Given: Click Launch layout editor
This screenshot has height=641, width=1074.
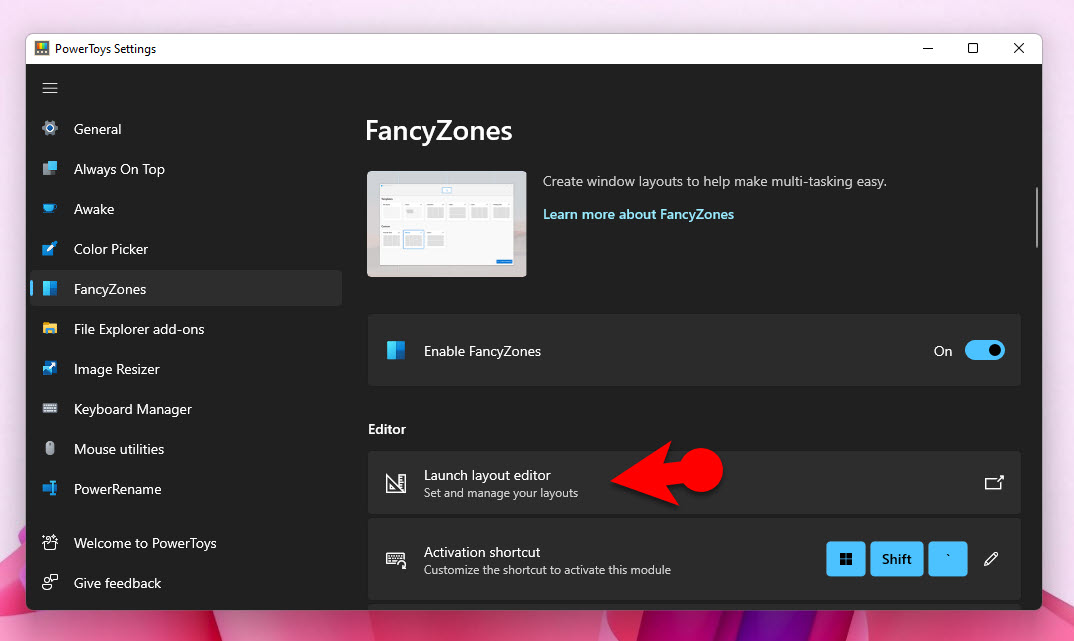Looking at the screenshot, I should [x=694, y=483].
